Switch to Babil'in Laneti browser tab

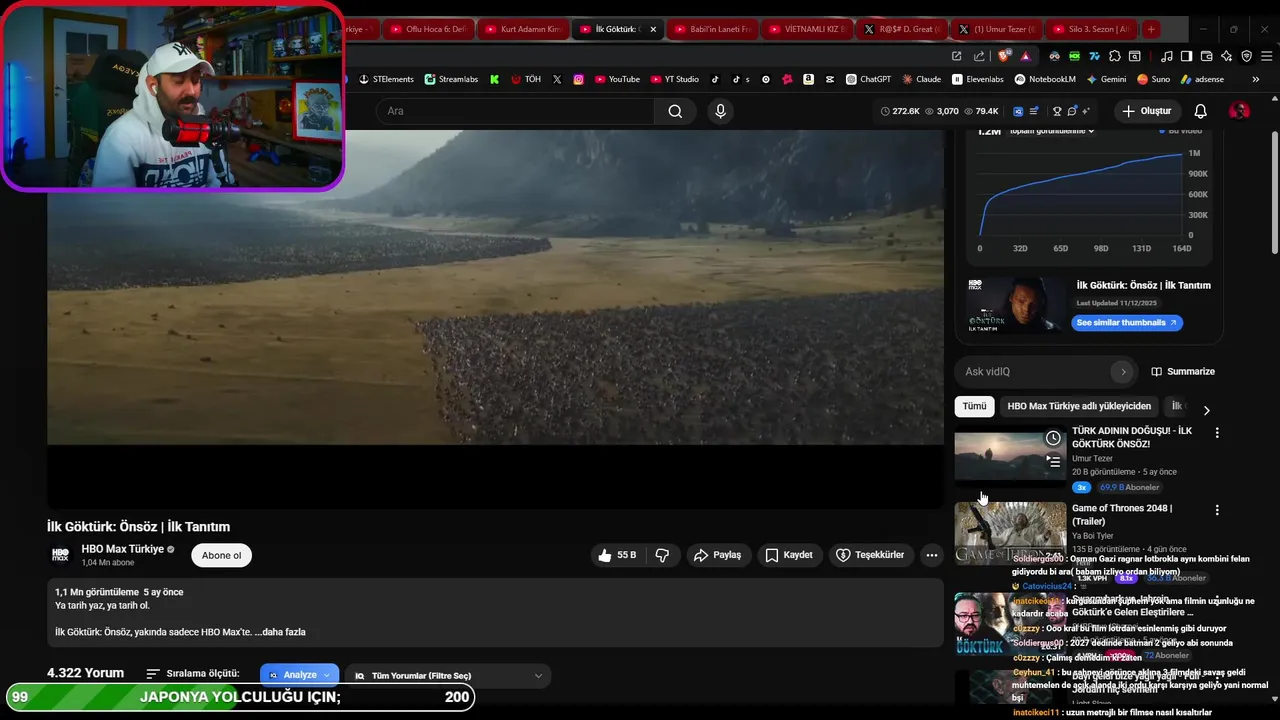(x=711, y=29)
